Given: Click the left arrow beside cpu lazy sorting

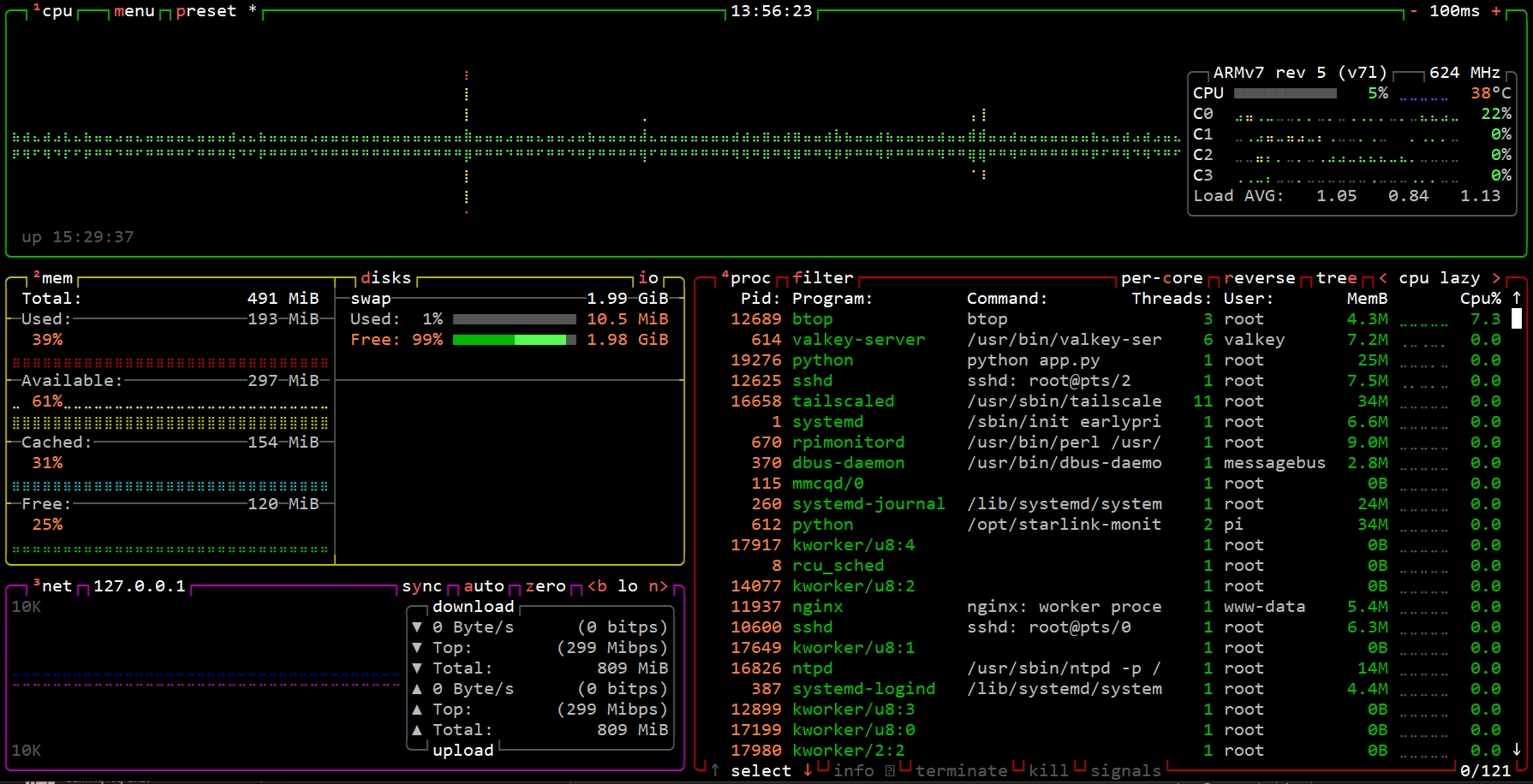Looking at the screenshot, I should [x=1383, y=278].
